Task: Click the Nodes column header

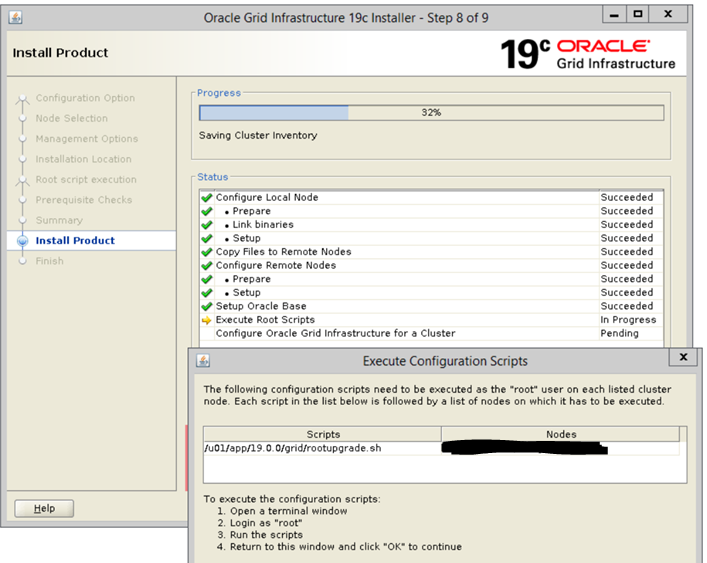Action: click(x=561, y=434)
